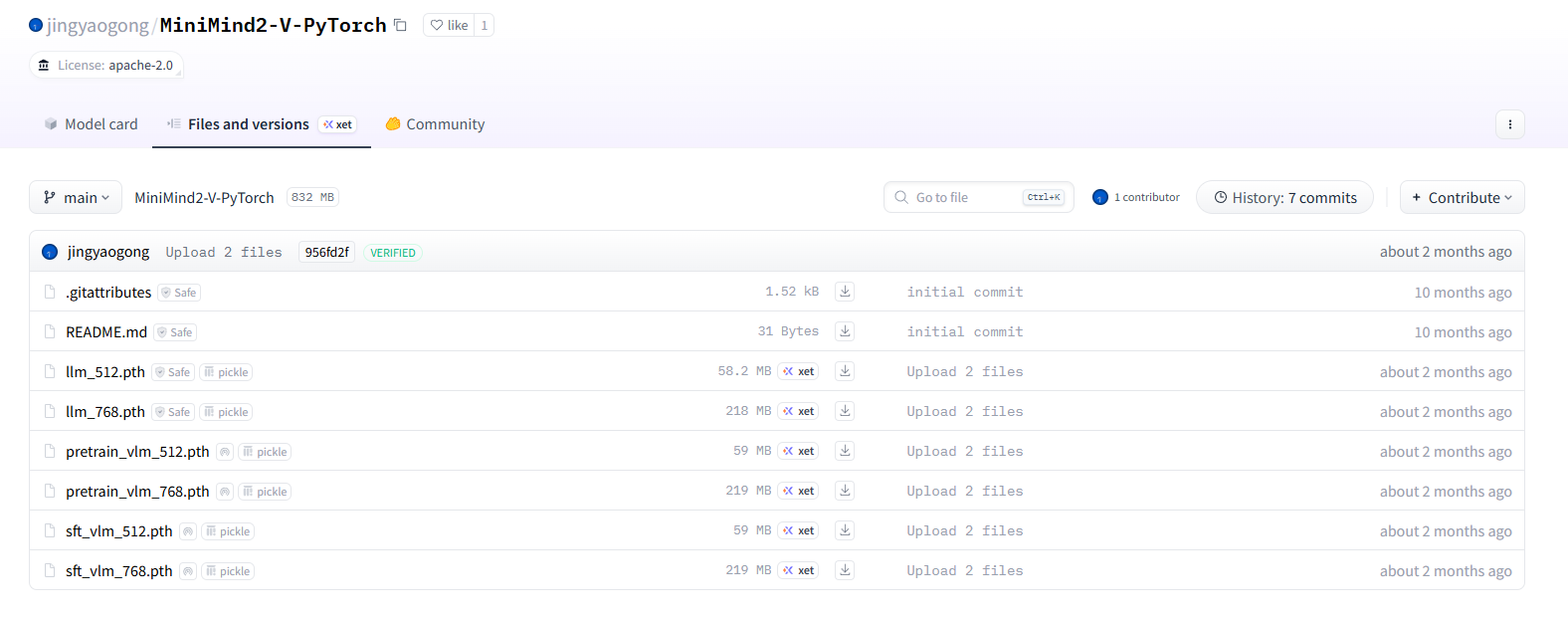Download pretrain_vlm_512.pth

[845, 451]
